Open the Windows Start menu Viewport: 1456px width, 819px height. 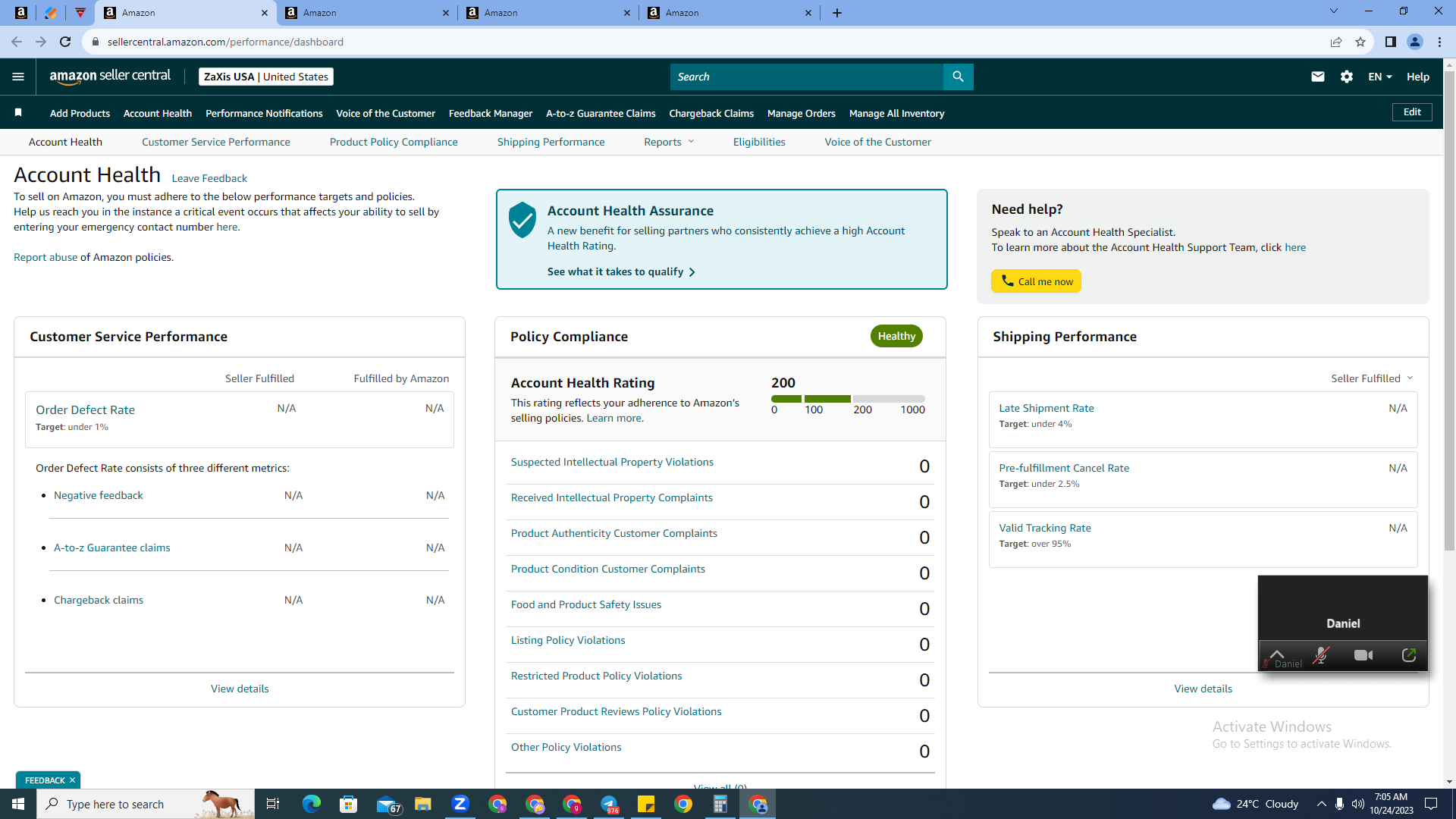click(x=18, y=804)
